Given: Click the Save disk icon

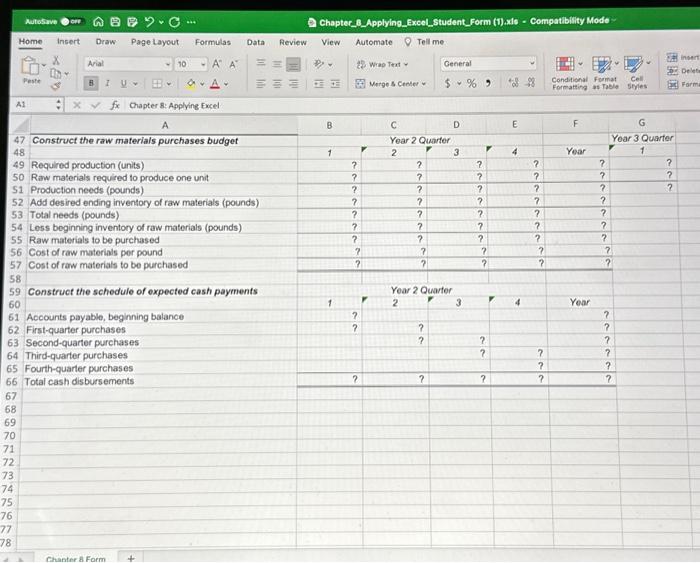Looking at the screenshot, I should (115, 22).
